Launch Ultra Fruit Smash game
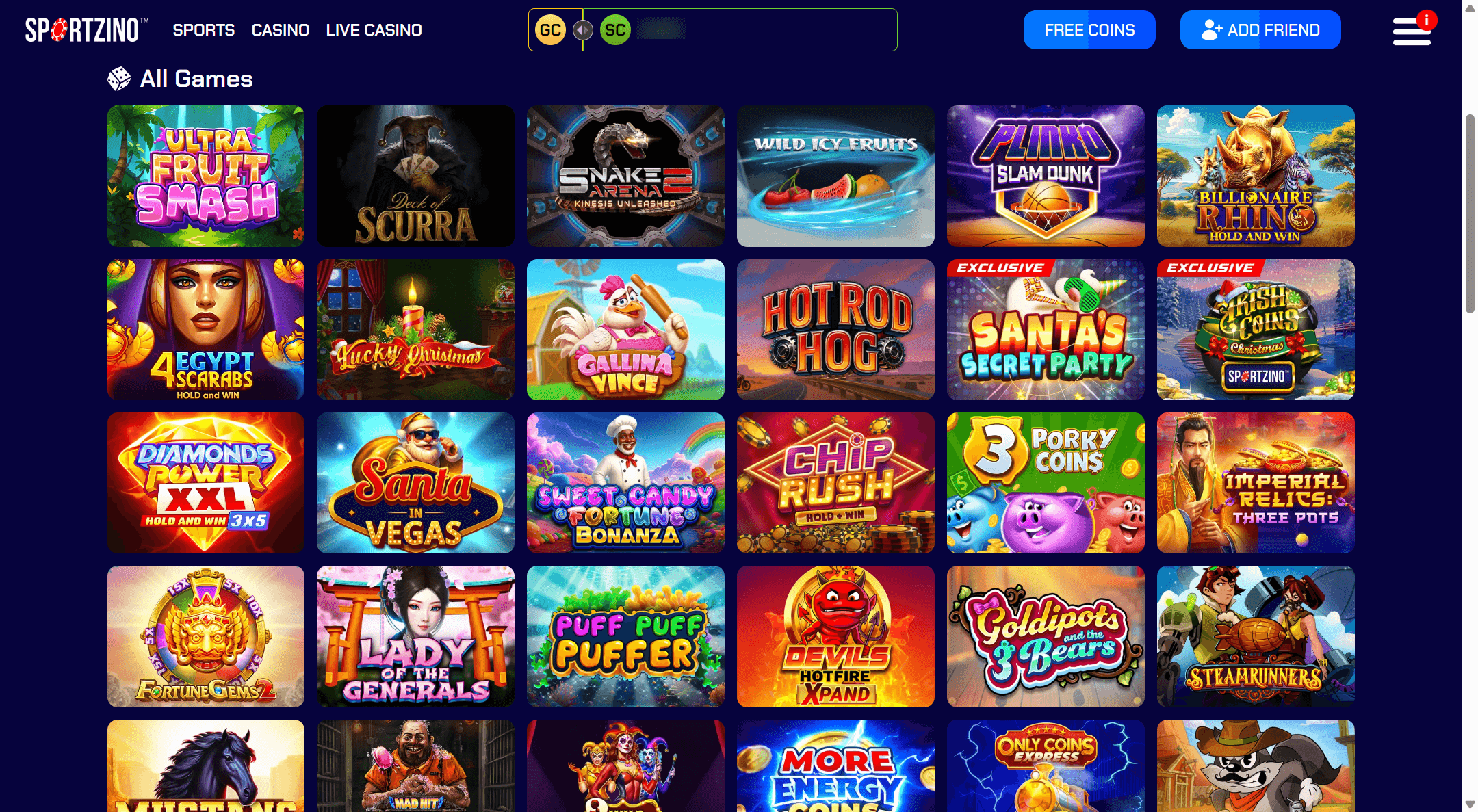 pyautogui.click(x=206, y=176)
